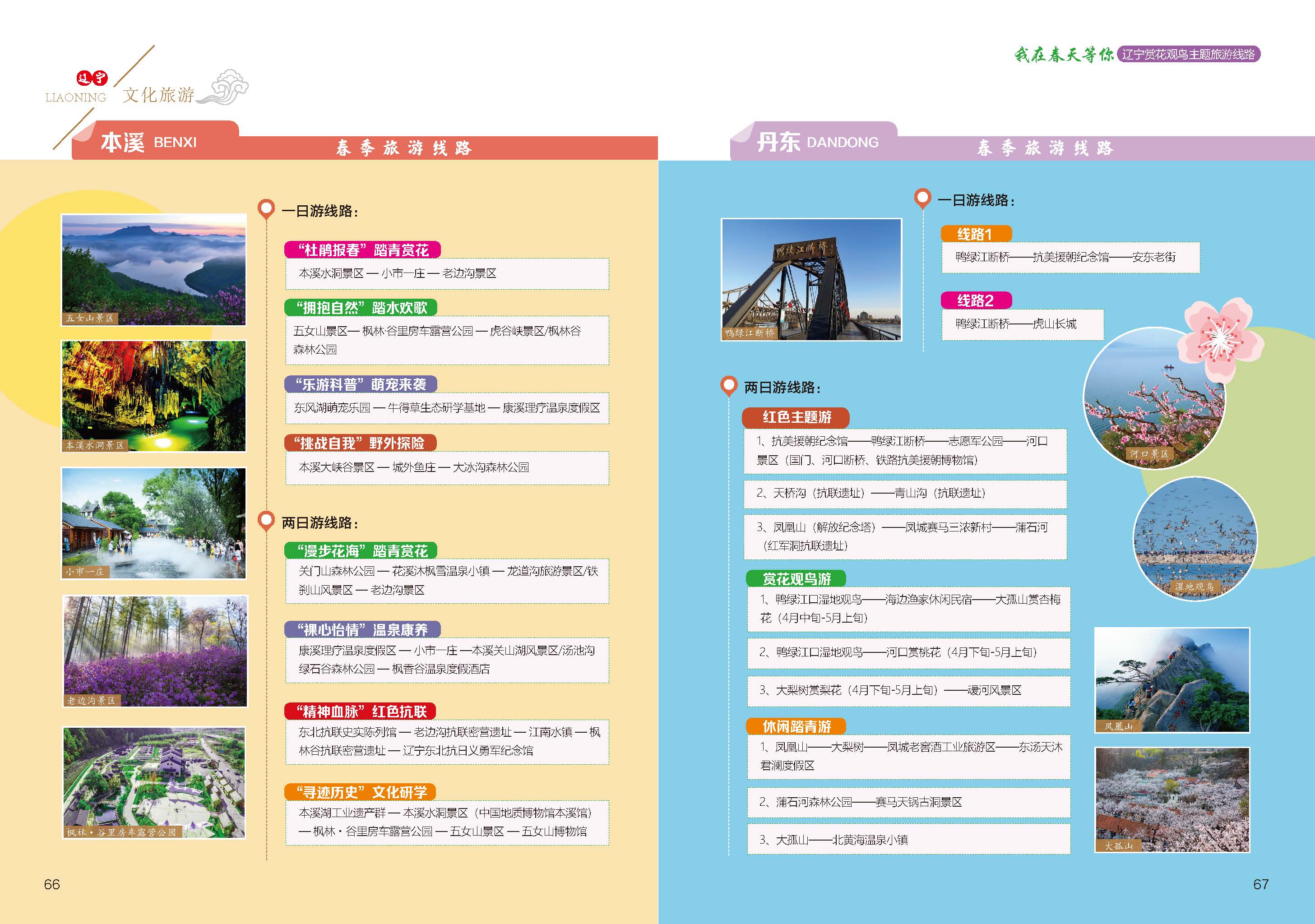The height and width of the screenshot is (924, 1315).
Task: Click the red 辽宁 logo seal
Action: coord(92,78)
